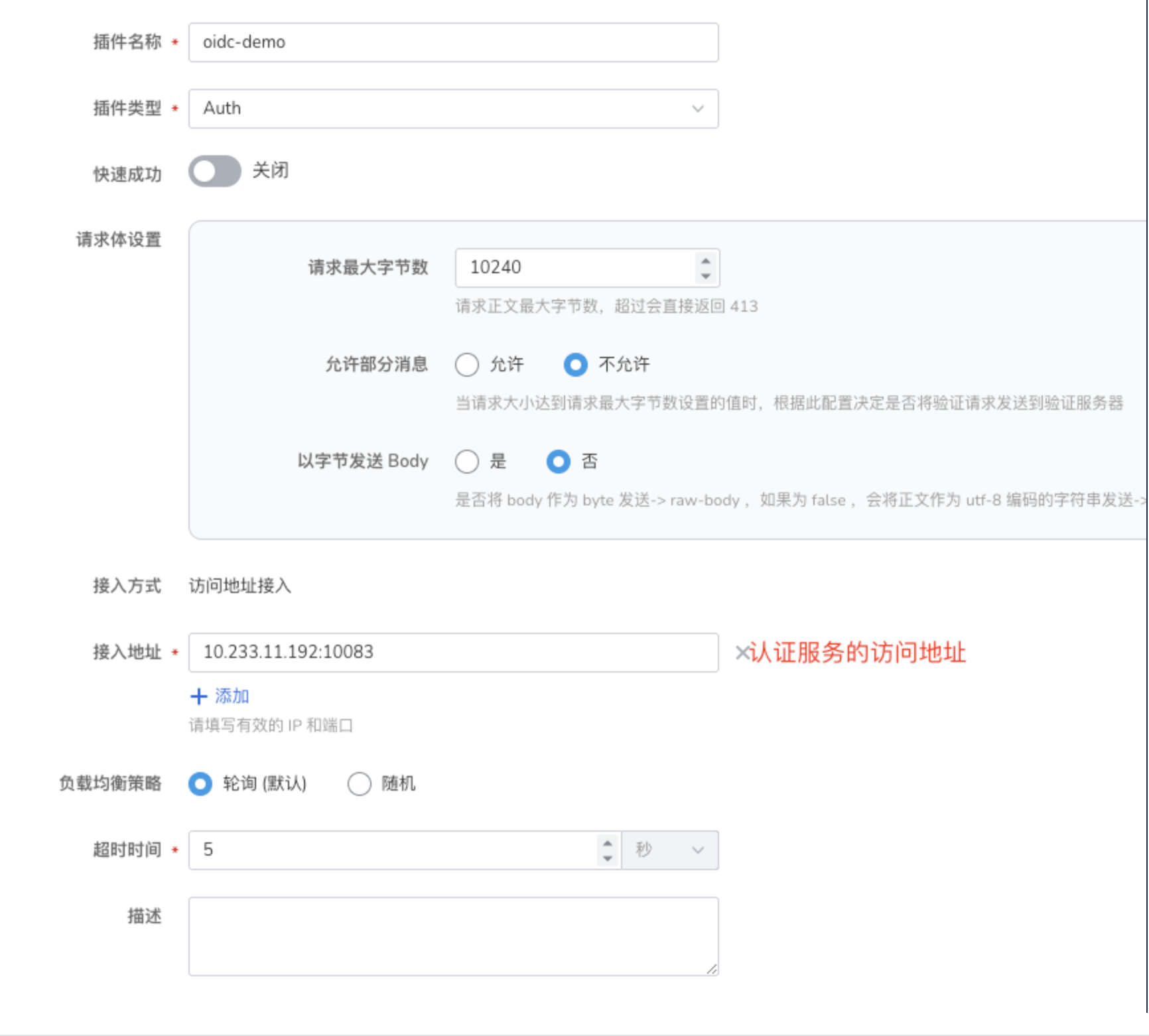Click the 描述 text area
The width and height of the screenshot is (1149, 1036).
tap(453, 936)
